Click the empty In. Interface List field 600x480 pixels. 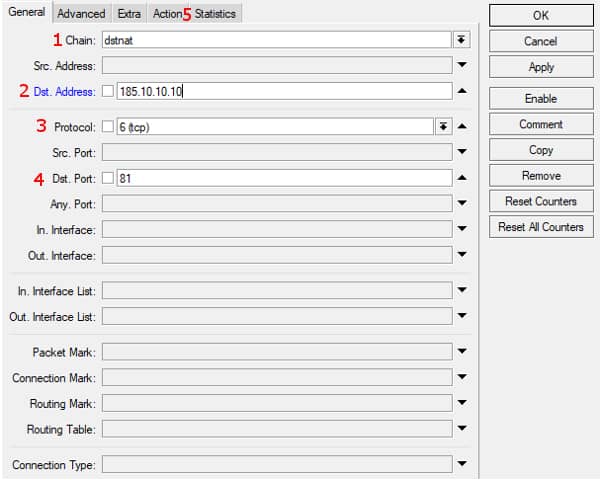[x=277, y=291]
